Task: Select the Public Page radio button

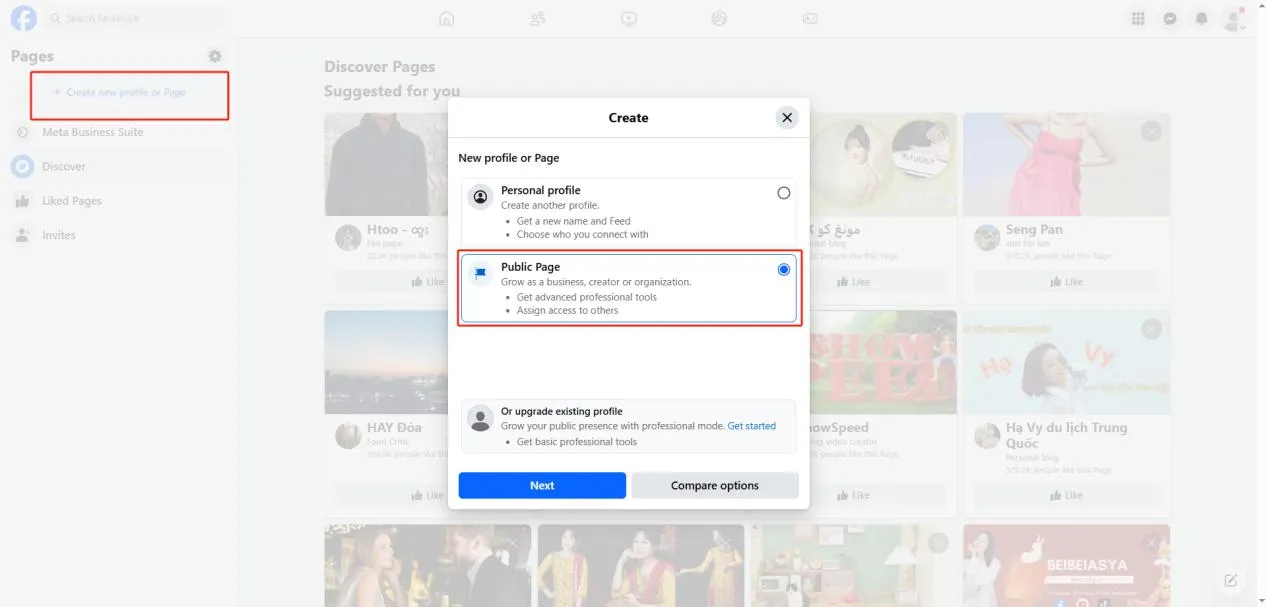Action: pos(783,270)
